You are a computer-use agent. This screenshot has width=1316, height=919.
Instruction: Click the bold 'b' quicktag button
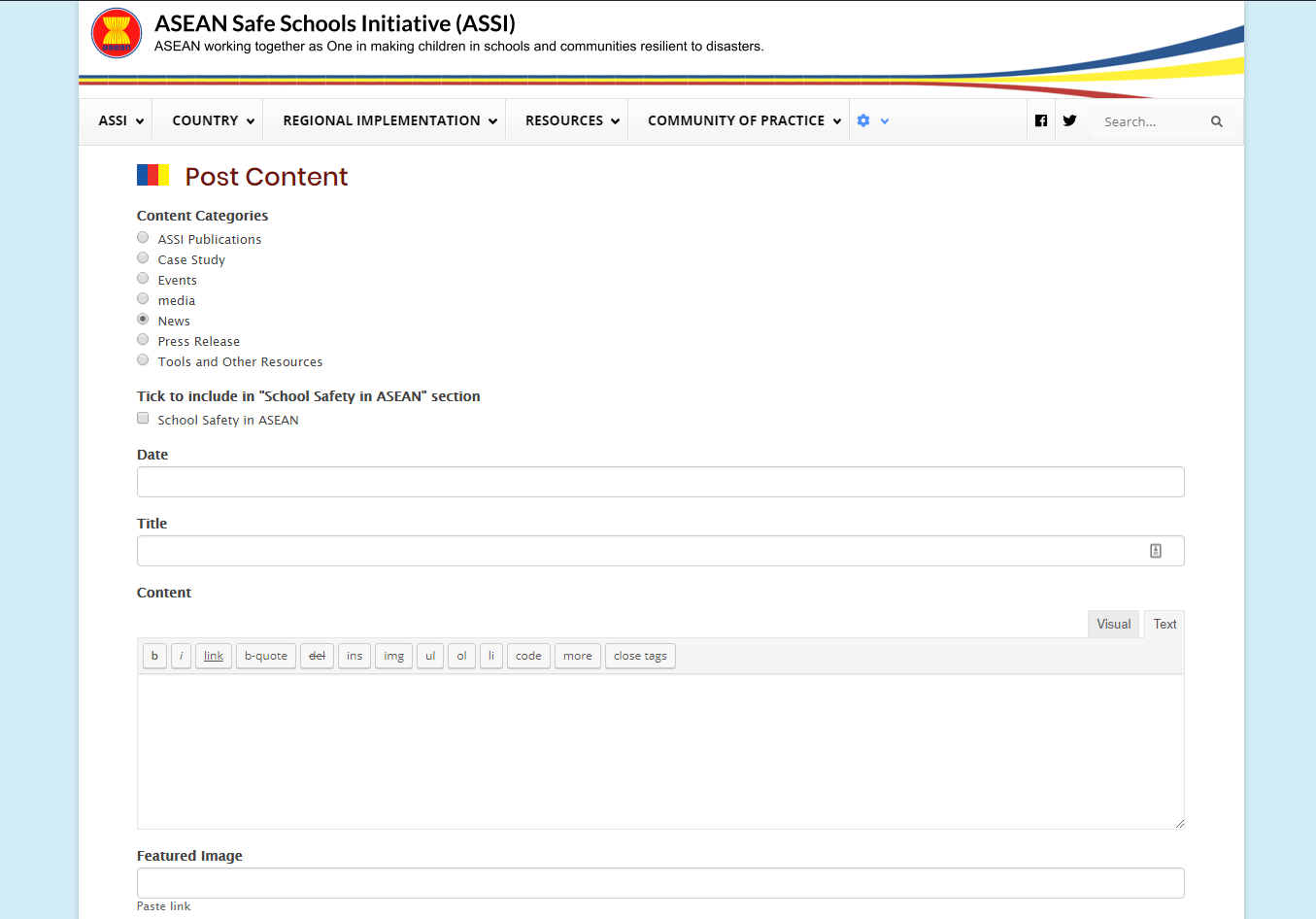coord(154,656)
